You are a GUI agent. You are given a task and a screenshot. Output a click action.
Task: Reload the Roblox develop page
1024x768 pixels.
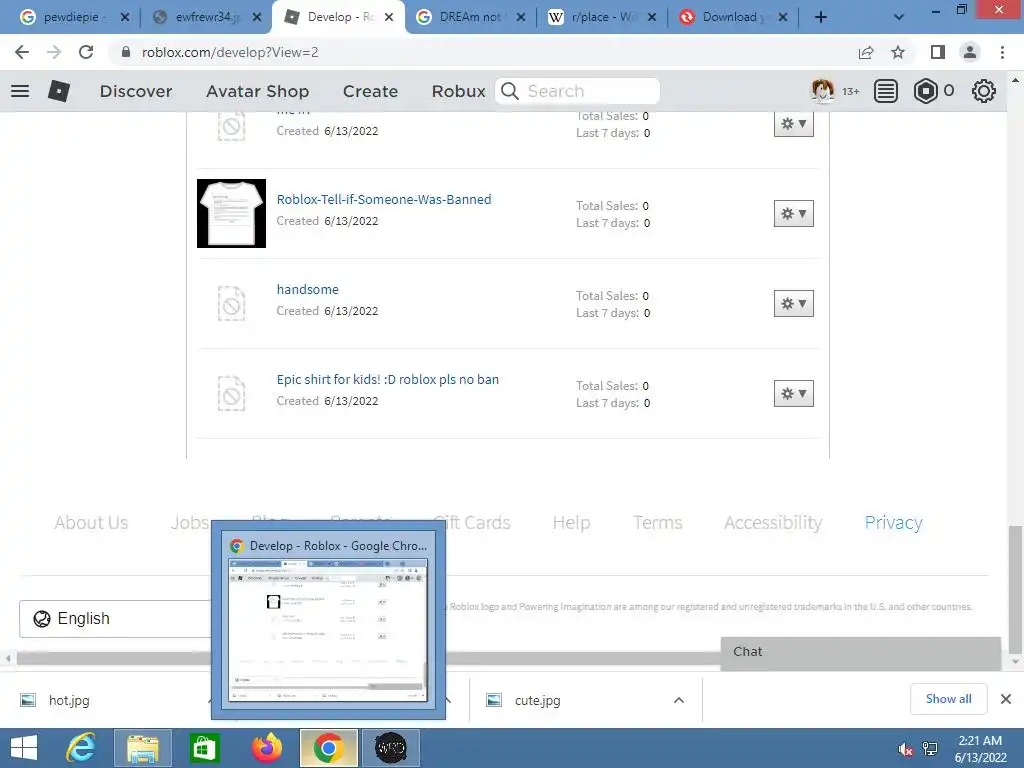pos(86,52)
